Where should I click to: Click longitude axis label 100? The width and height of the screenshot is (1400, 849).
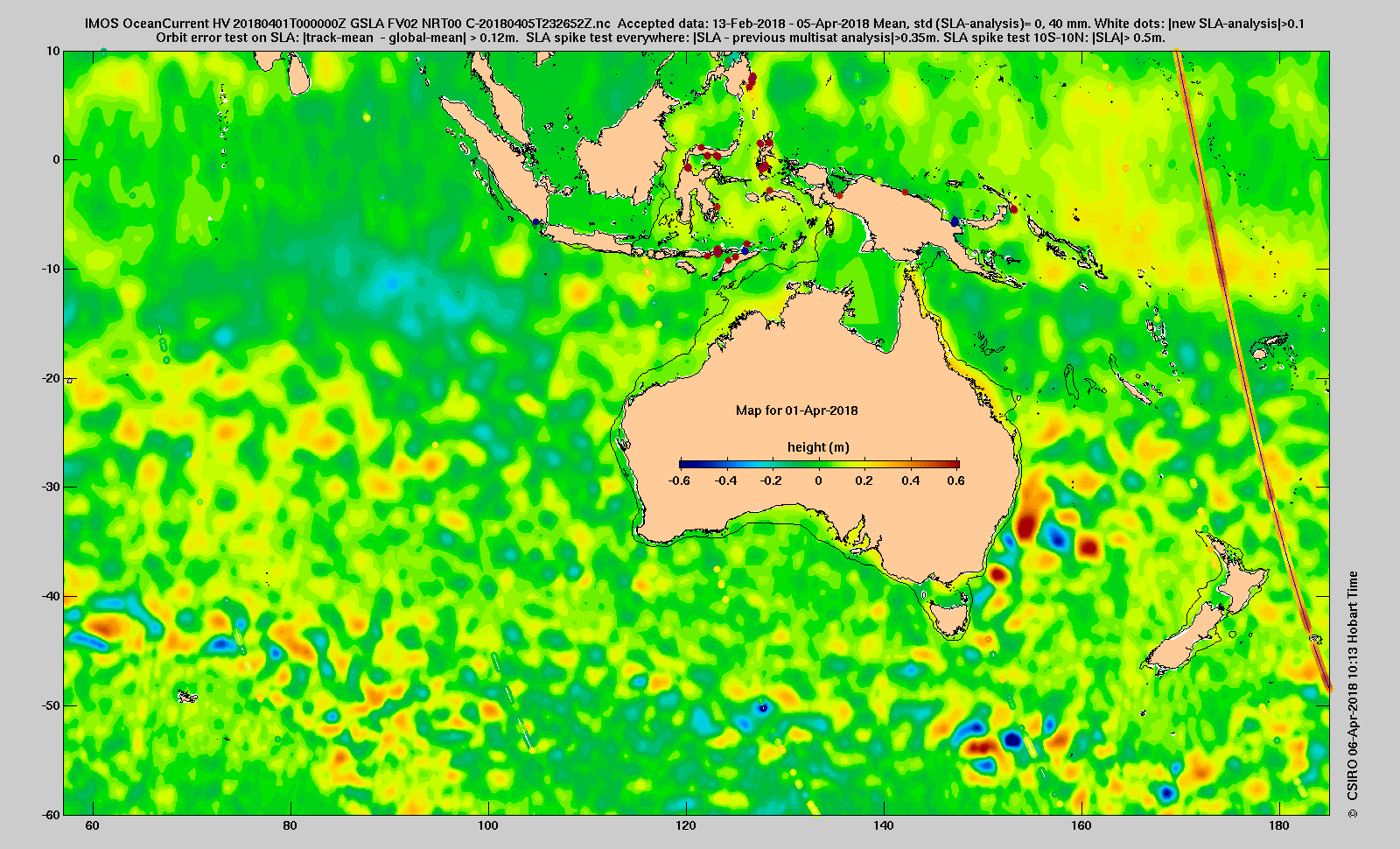coord(488,825)
